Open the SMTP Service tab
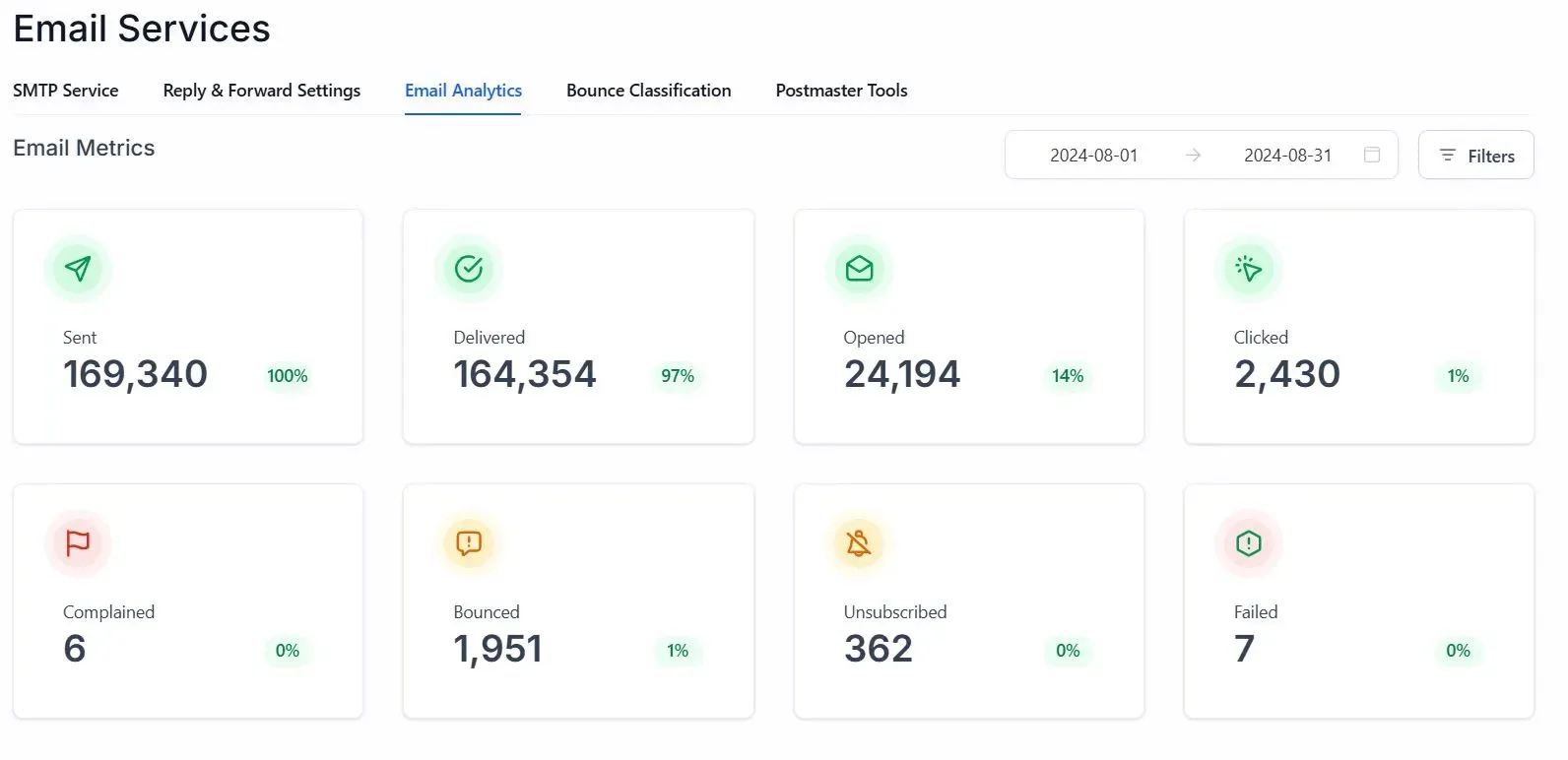Viewport: 1568px width, 760px height. click(66, 91)
